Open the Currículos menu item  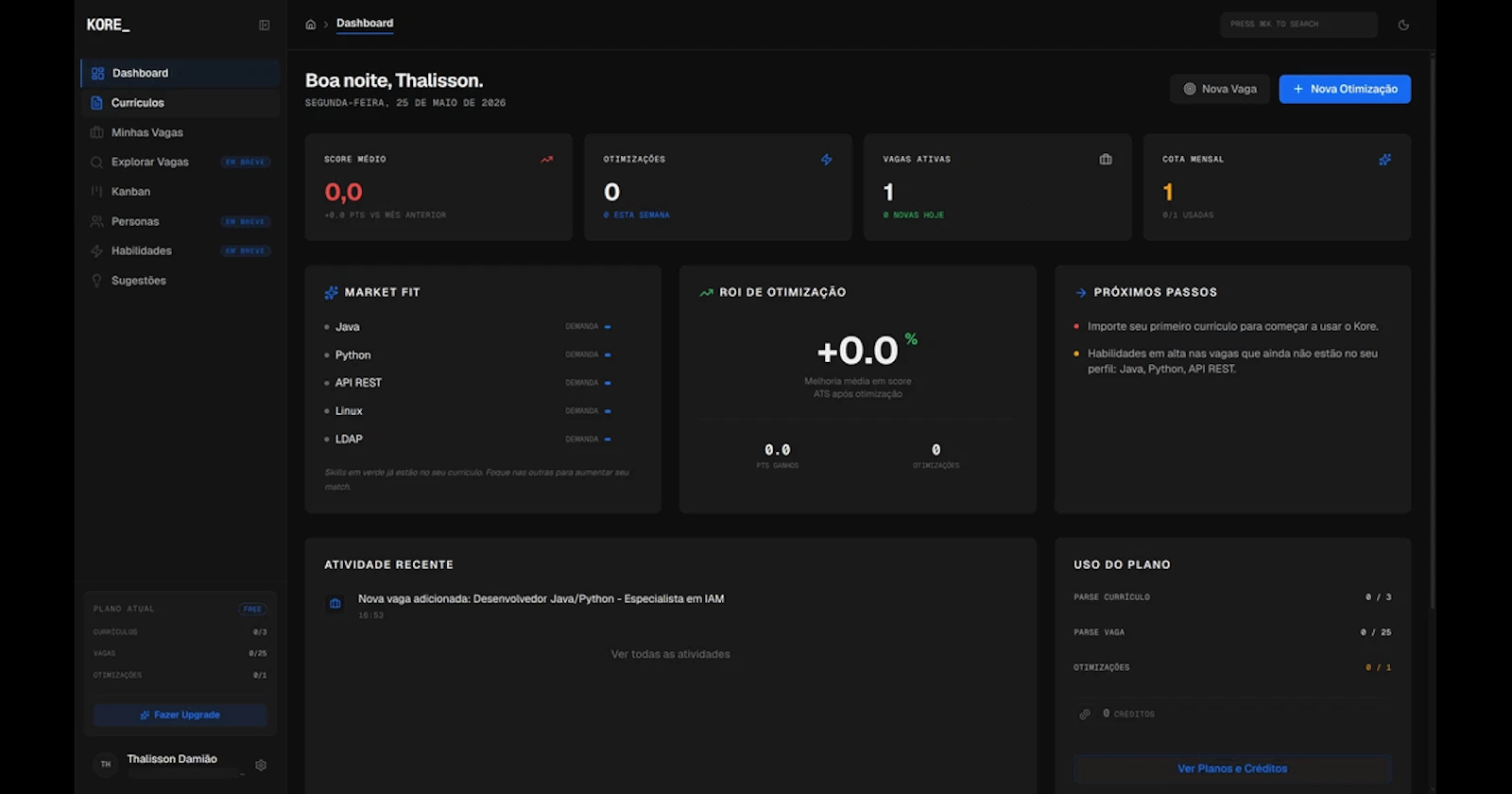tap(180, 103)
